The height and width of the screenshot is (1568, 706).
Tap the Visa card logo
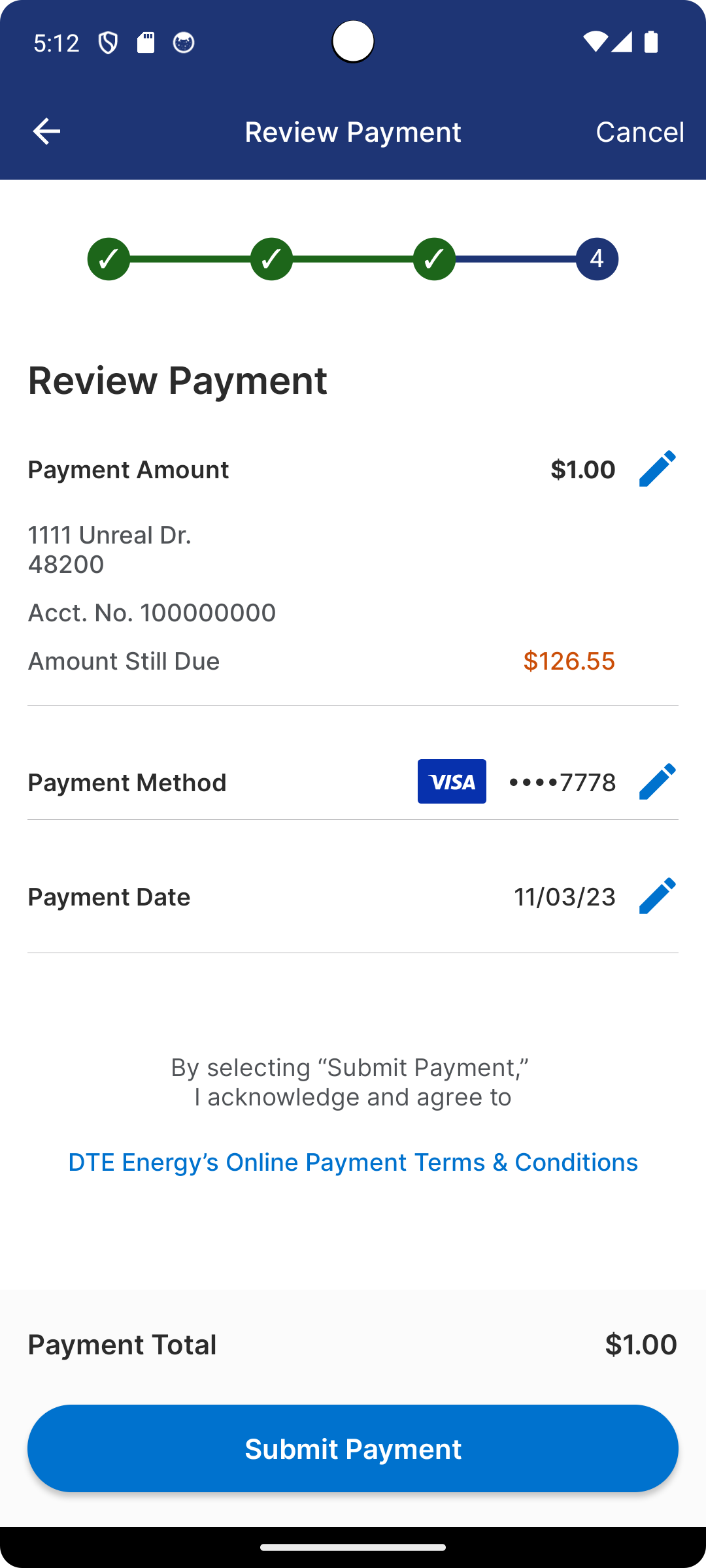pyautogui.click(x=452, y=781)
